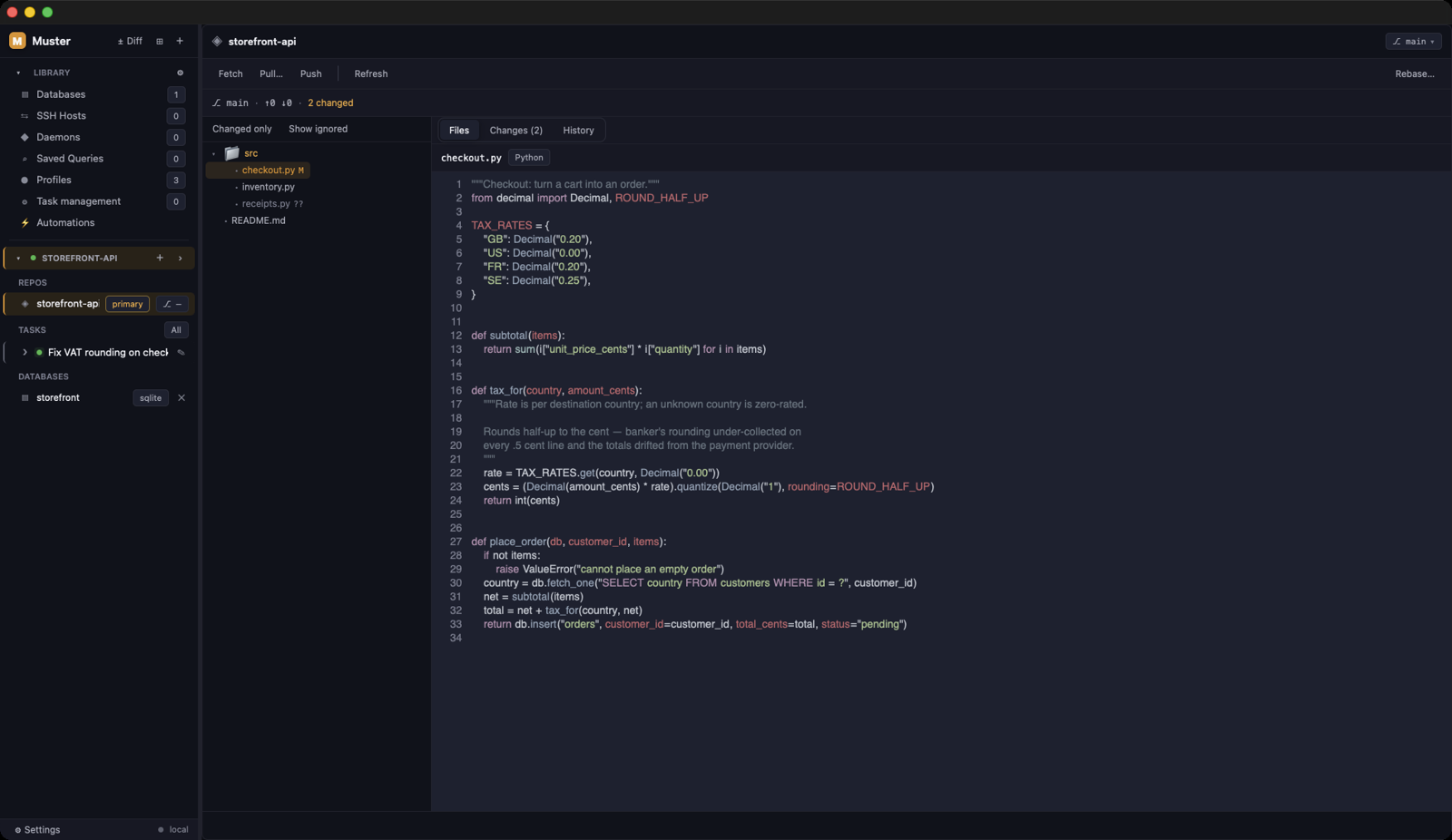Select receipts.py in file tree
This screenshot has height=840, width=1452.
coord(272,204)
